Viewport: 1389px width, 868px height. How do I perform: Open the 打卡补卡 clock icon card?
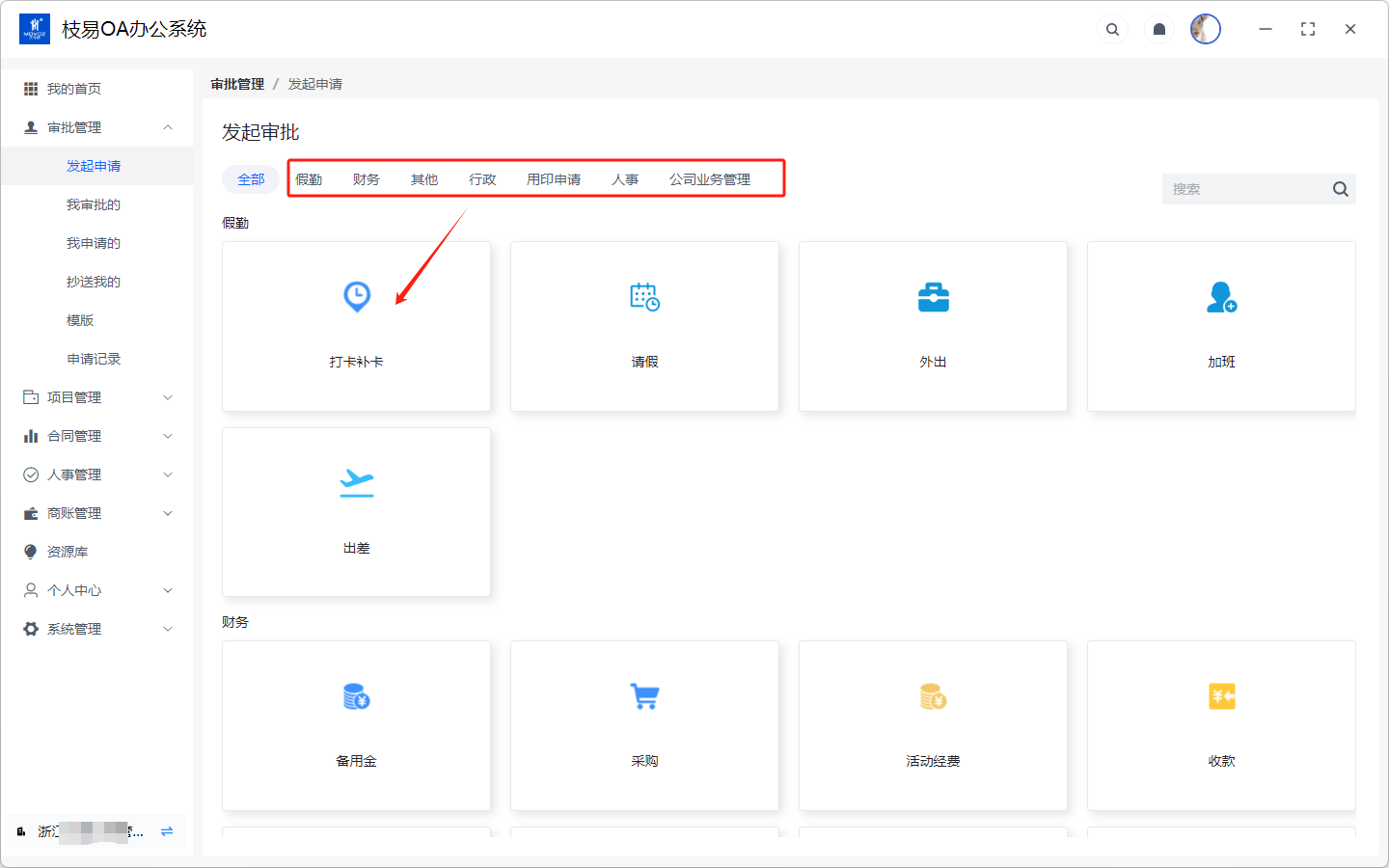tap(357, 296)
